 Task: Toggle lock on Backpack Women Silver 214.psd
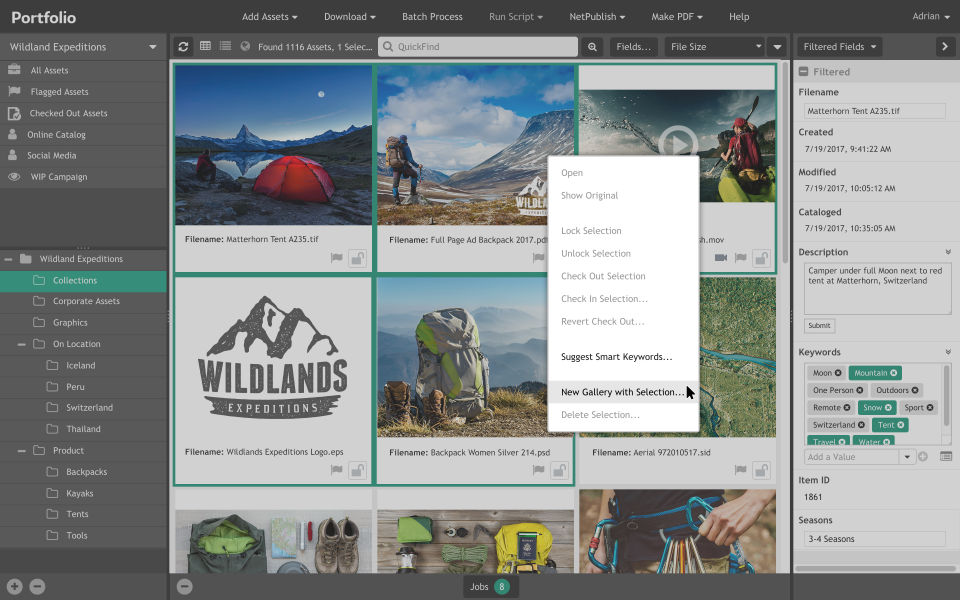pos(559,471)
